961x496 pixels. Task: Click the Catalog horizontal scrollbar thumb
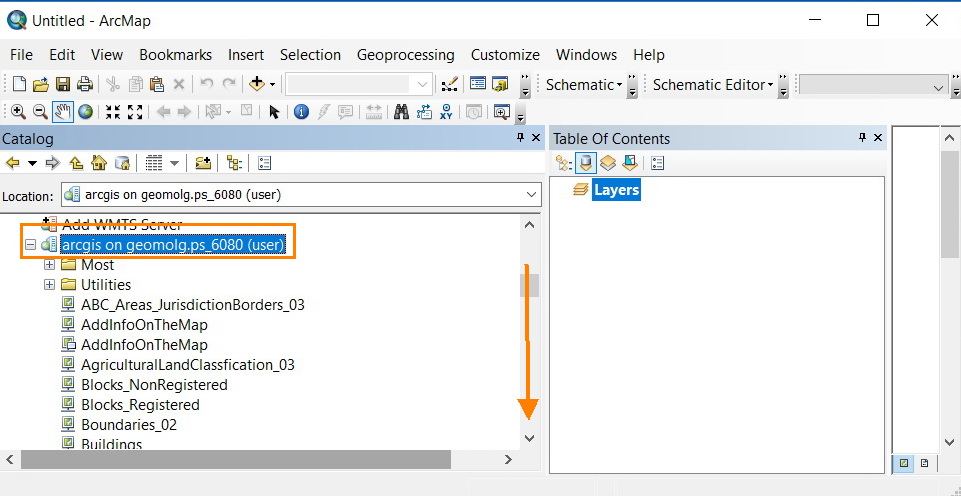pyautogui.click(x=235, y=459)
